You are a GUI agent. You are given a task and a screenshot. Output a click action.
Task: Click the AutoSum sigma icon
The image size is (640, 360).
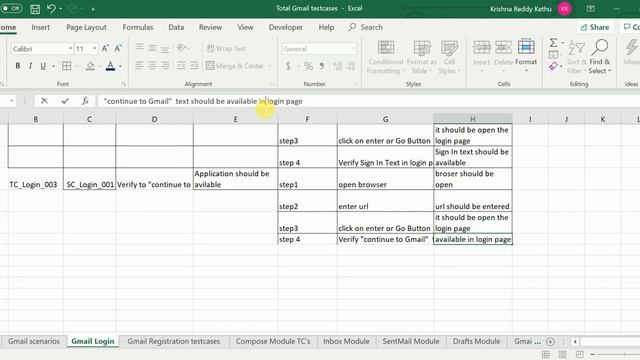(x=553, y=42)
